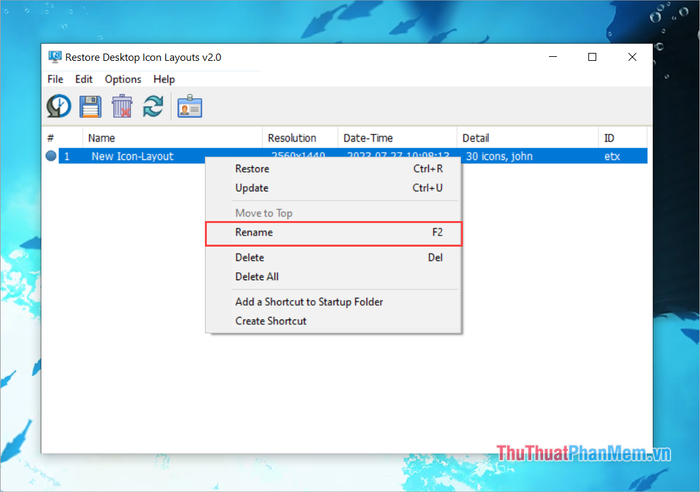
Task: Sort by the Resolution column header
Action: point(300,138)
